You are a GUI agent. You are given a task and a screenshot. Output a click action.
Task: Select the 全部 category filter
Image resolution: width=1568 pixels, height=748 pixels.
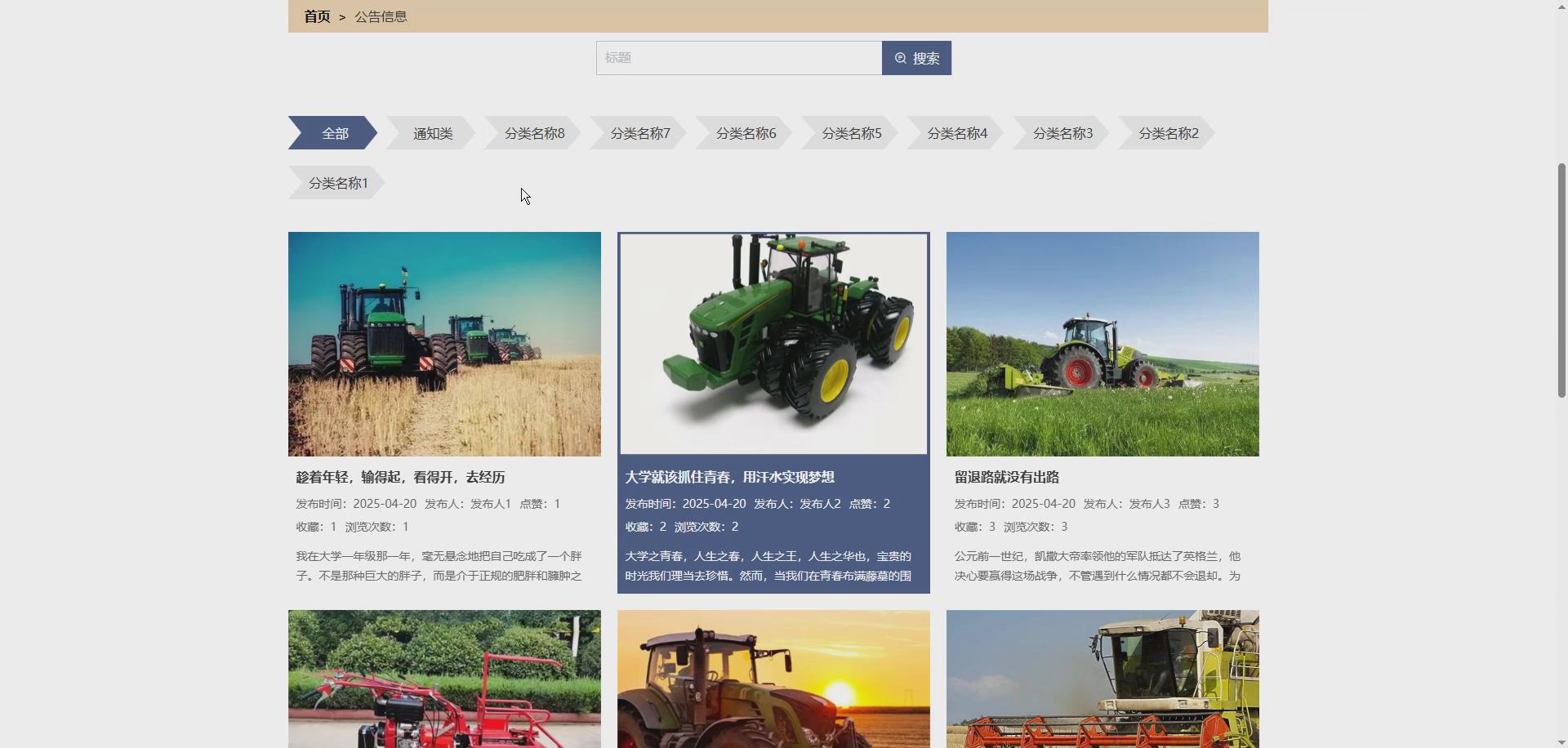pyautogui.click(x=335, y=132)
